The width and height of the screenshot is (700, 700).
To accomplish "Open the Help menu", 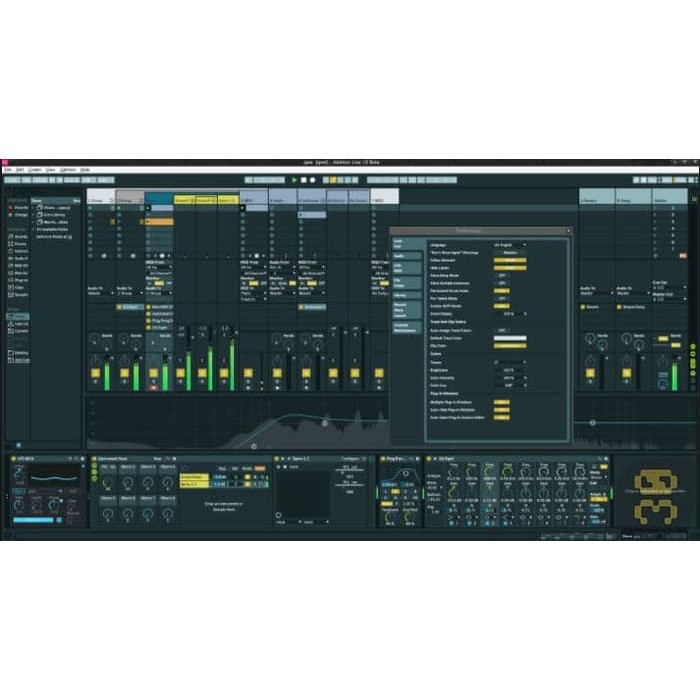I will 85,170.
